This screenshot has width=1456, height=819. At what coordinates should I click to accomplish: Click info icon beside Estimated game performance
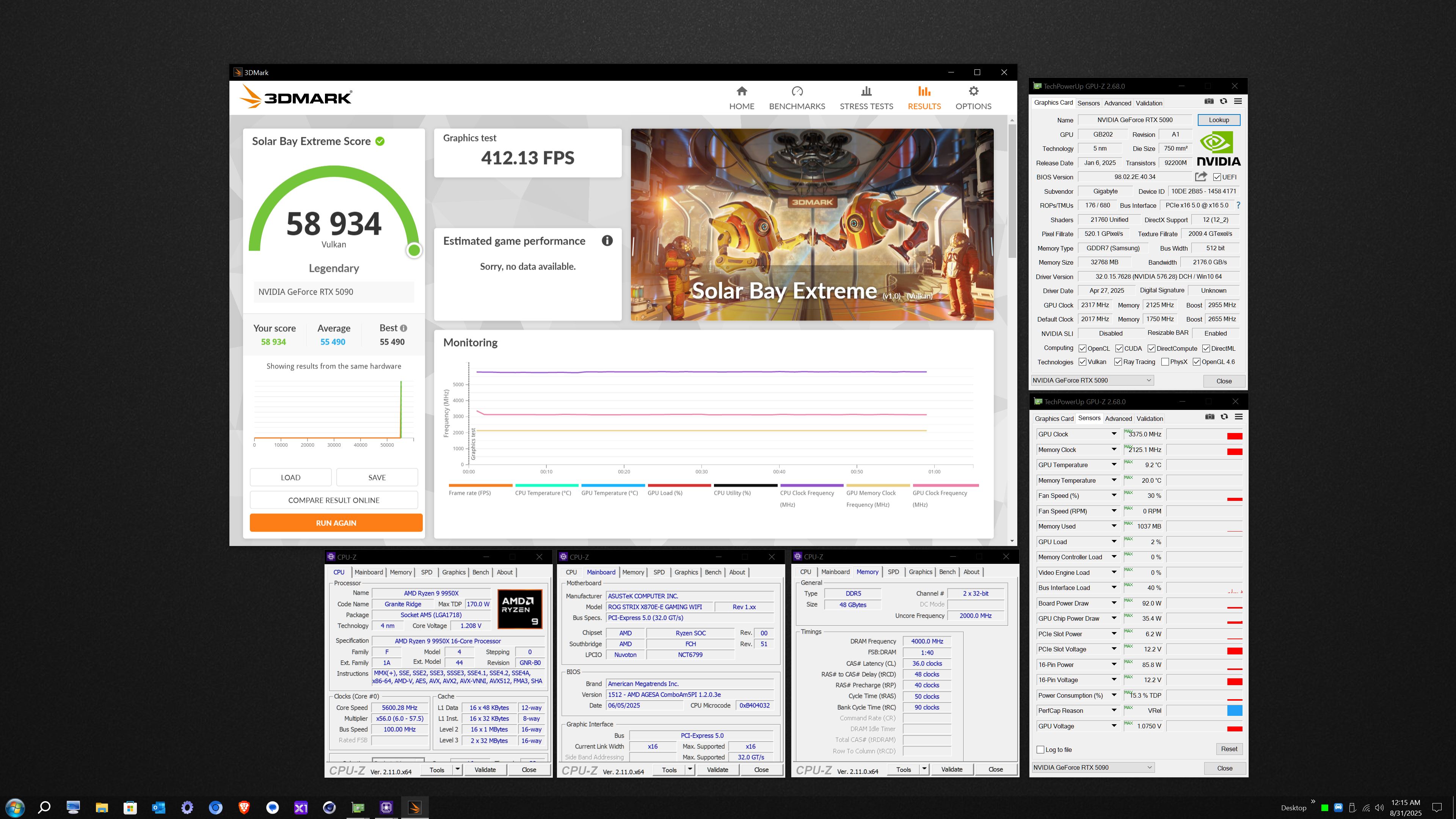pos(607,241)
